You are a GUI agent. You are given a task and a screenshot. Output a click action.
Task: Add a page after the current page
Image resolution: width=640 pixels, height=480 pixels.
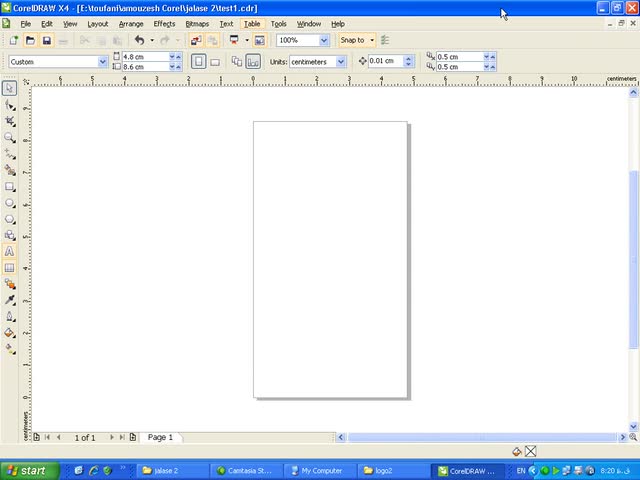(133, 437)
